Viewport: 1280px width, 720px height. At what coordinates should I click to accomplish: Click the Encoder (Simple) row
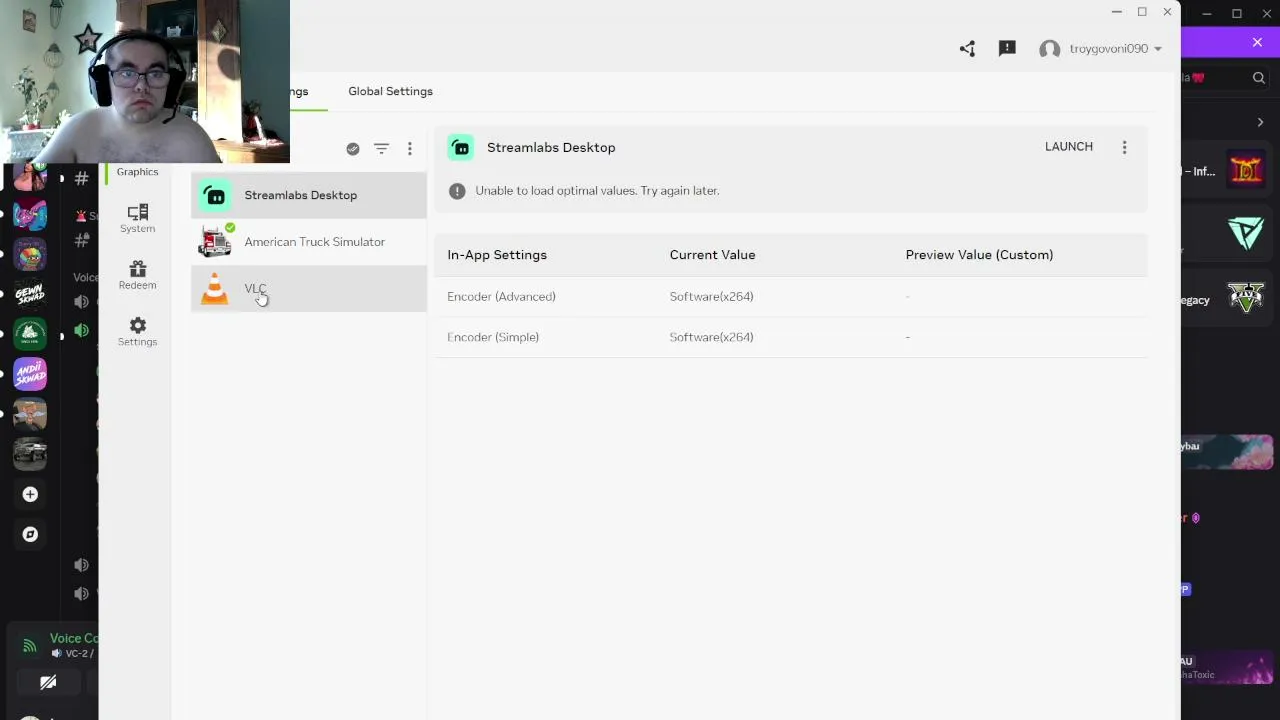(791, 337)
